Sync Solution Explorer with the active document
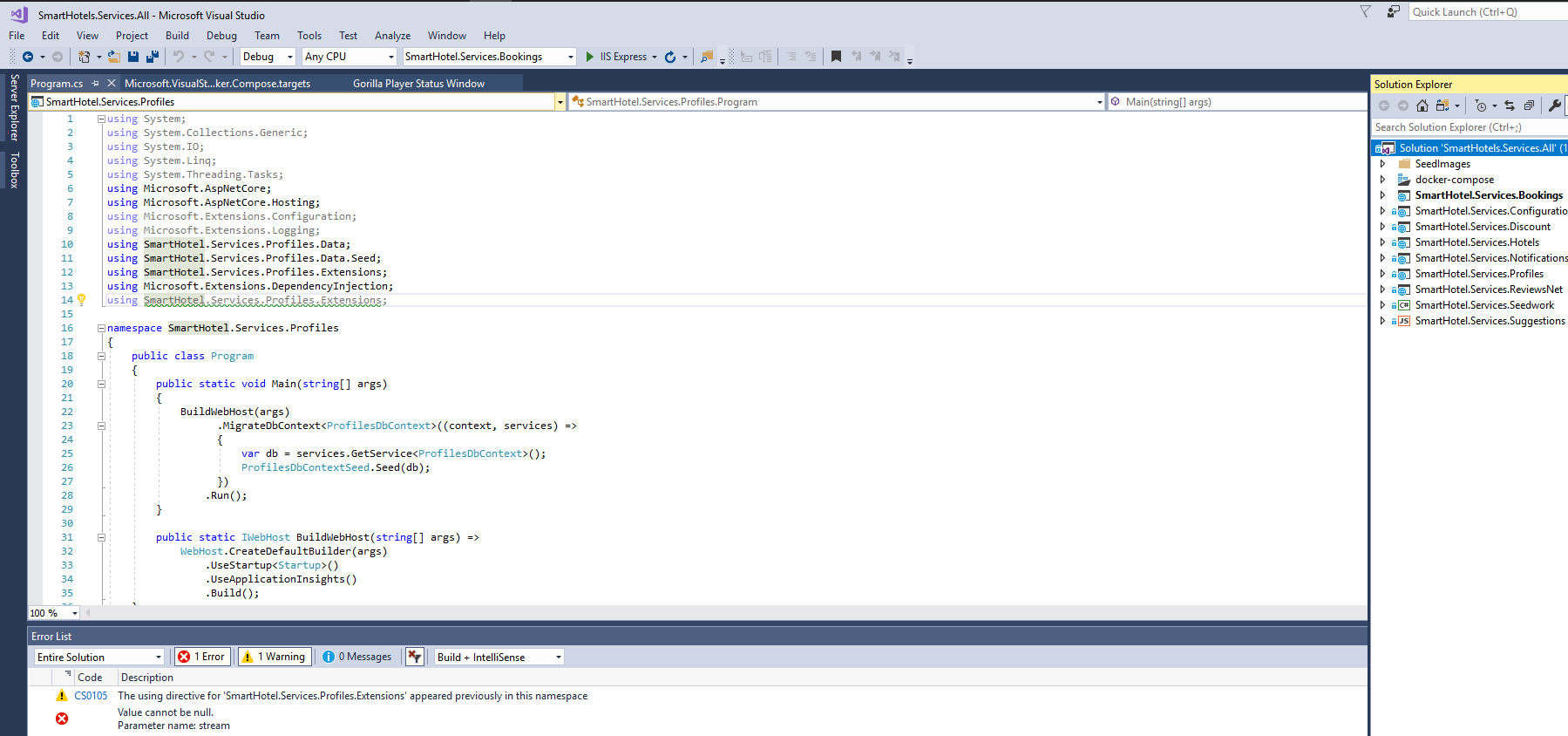This screenshot has height=736, width=1568. [1510, 106]
